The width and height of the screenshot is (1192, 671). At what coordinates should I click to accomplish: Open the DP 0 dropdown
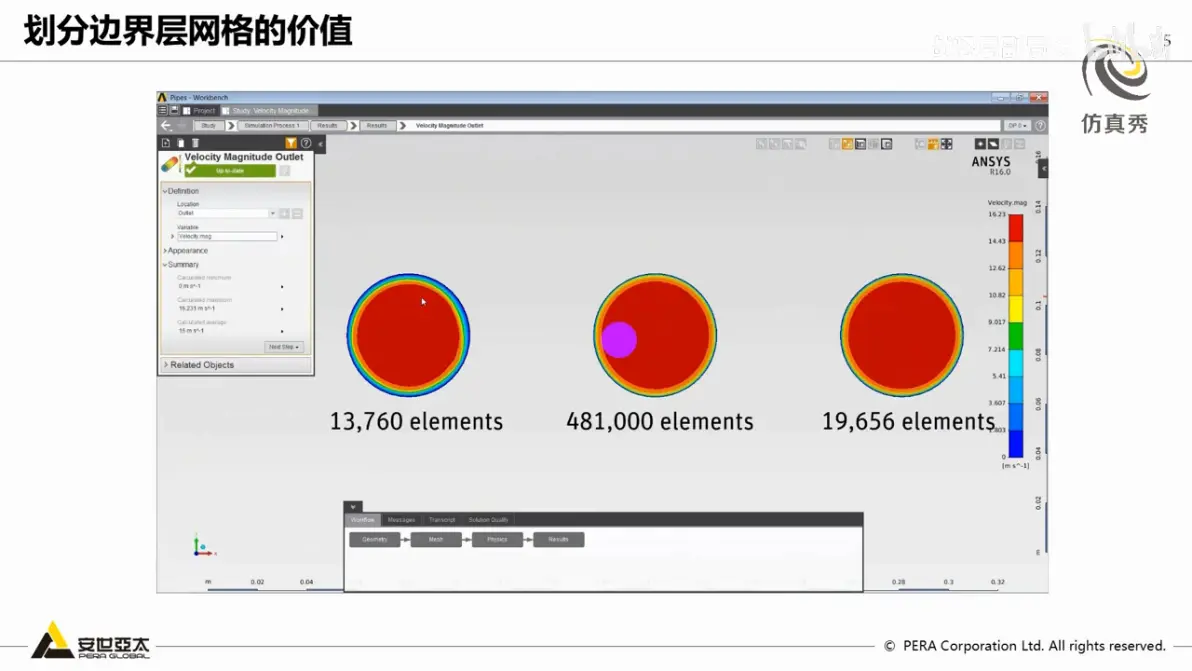[x=1016, y=125]
